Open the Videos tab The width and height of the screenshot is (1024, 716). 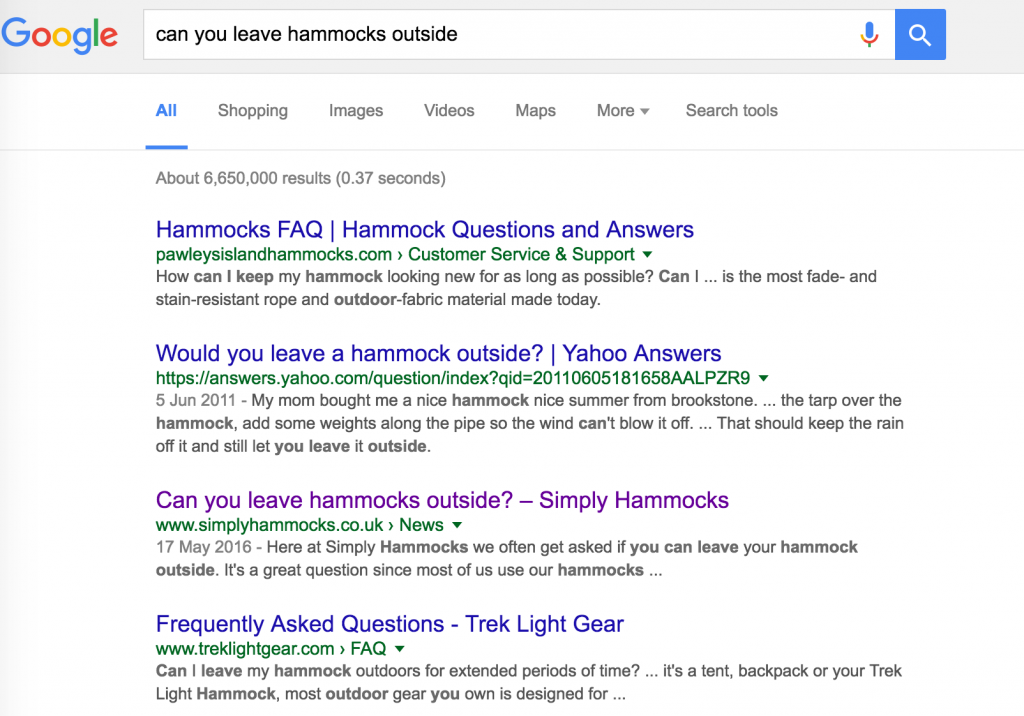coord(449,111)
